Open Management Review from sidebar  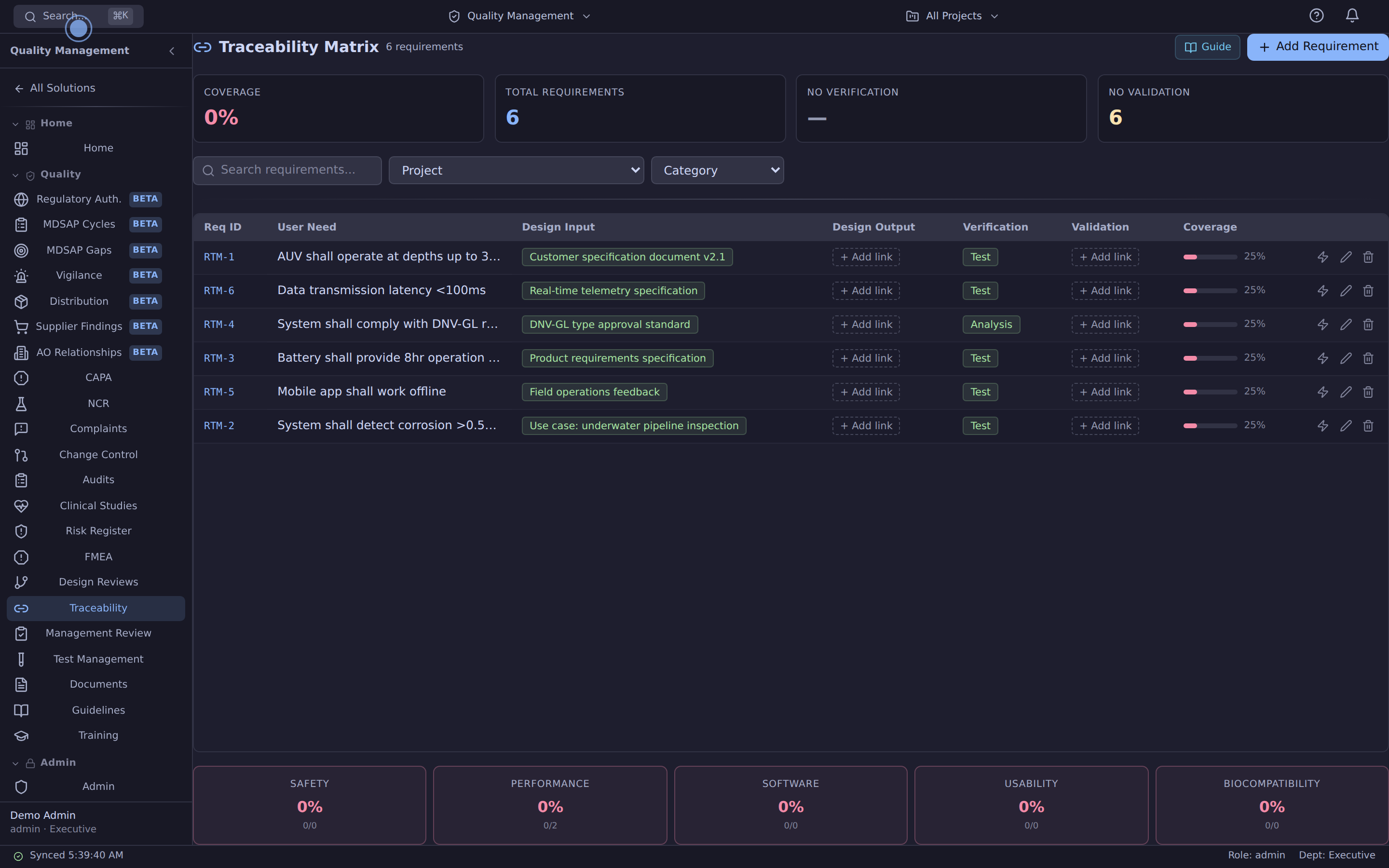click(x=96, y=633)
